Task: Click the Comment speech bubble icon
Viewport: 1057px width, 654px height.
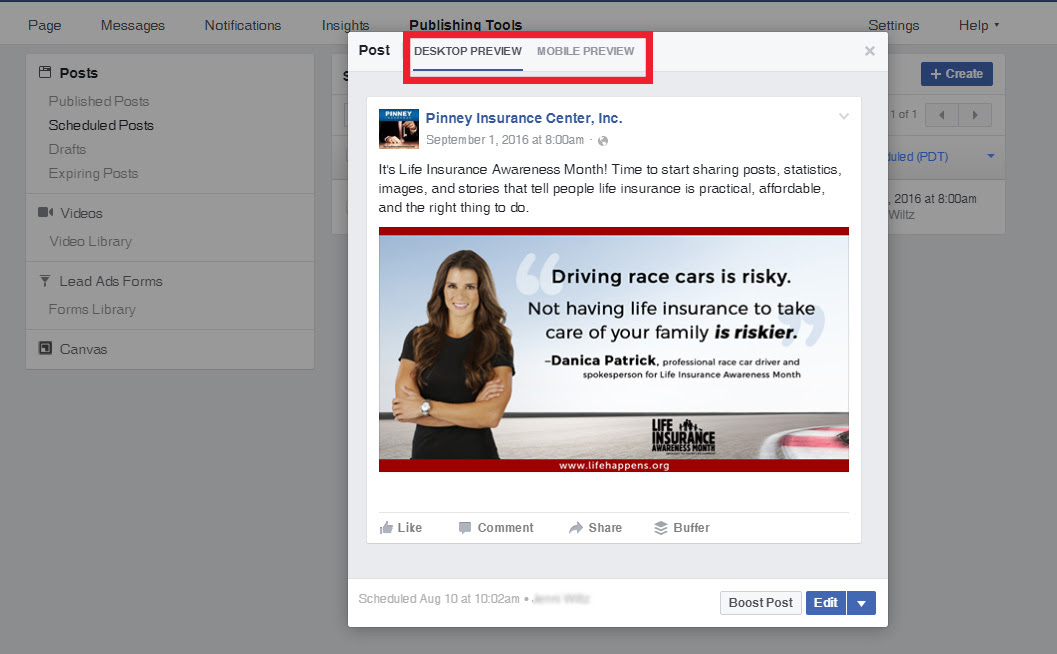Action: point(464,527)
